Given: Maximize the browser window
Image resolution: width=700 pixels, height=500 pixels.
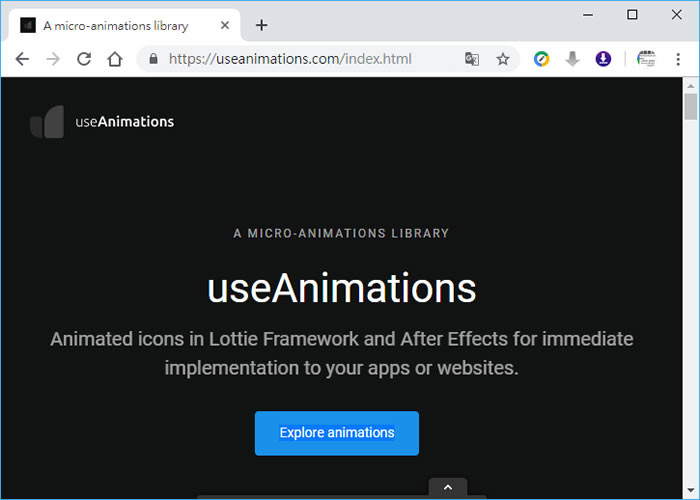Looking at the screenshot, I should click(632, 14).
